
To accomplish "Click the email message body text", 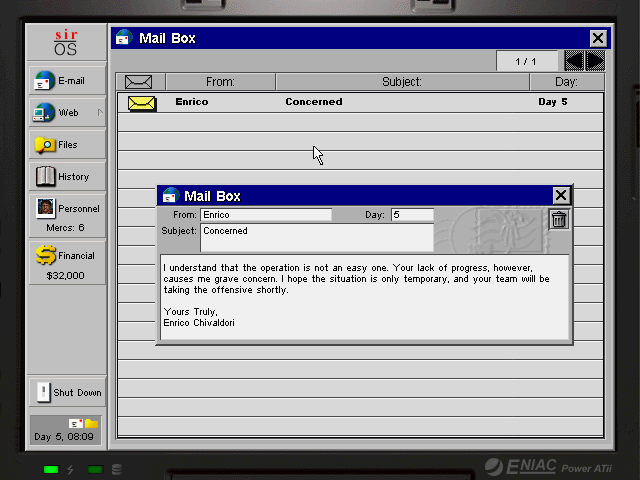I will 364,297.
